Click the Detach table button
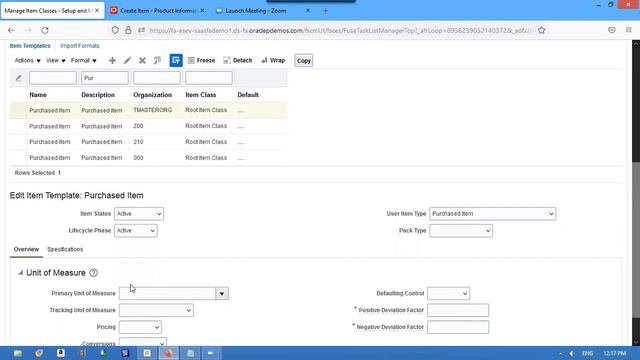Viewport: 640px width, 360px height. [238, 60]
